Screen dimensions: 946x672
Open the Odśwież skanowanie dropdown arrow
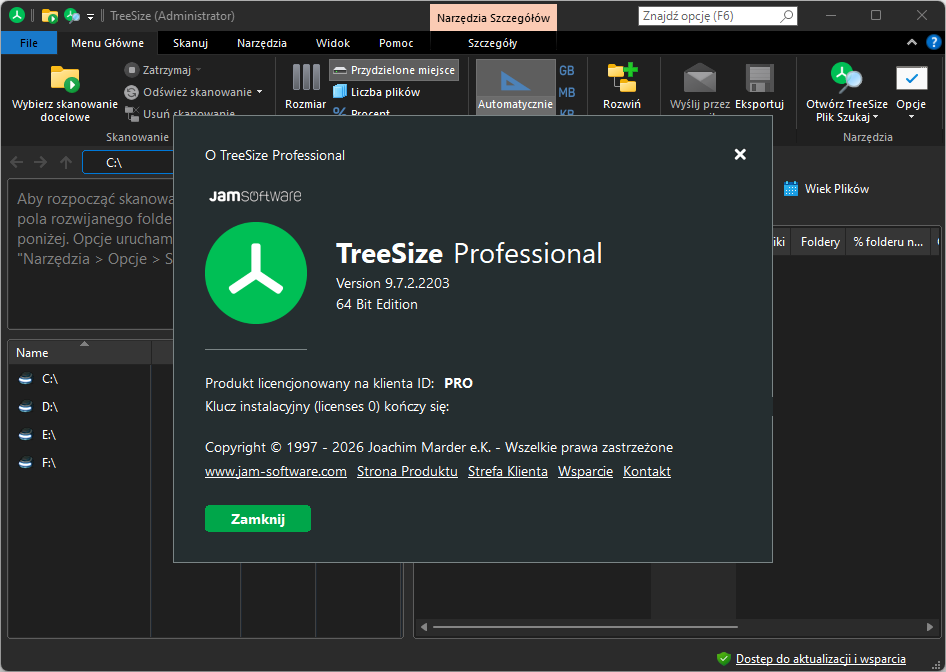tap(259, 92)
